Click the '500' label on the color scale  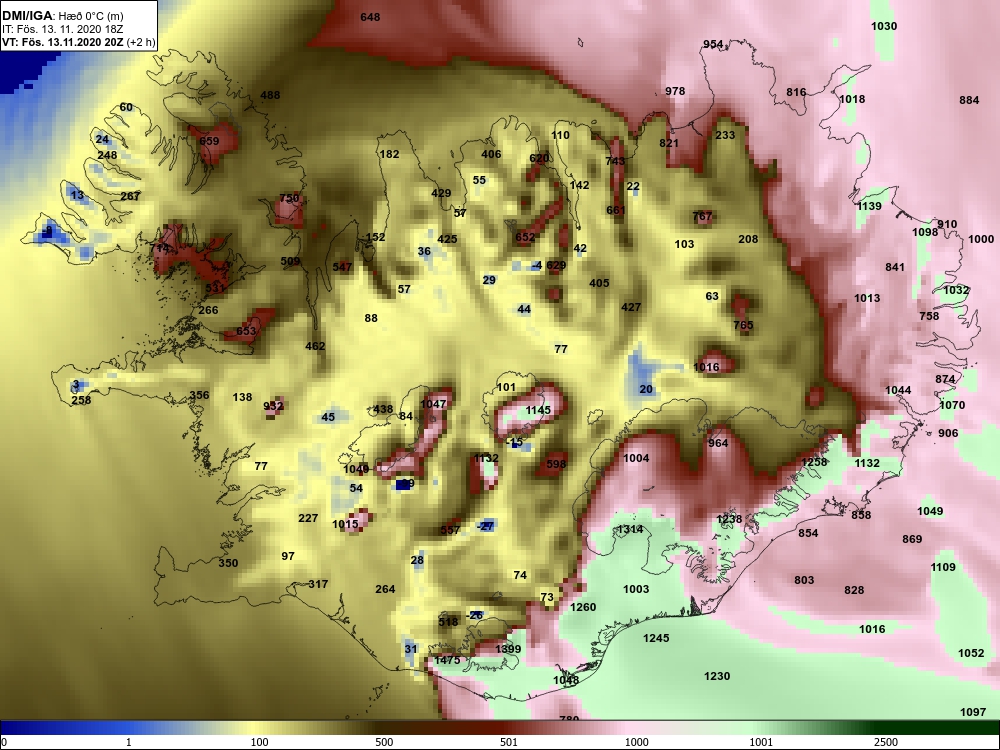click(x=384, y=742)
